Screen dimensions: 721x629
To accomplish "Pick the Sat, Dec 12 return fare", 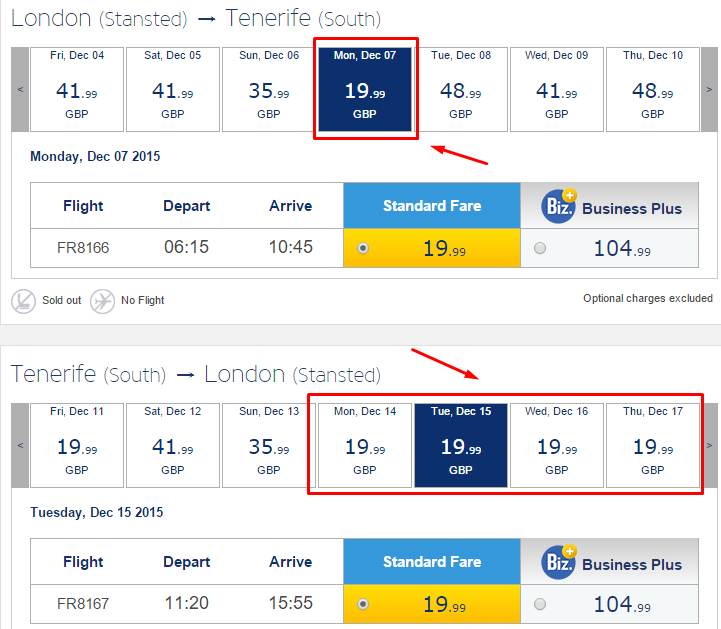I will point(173,445).
